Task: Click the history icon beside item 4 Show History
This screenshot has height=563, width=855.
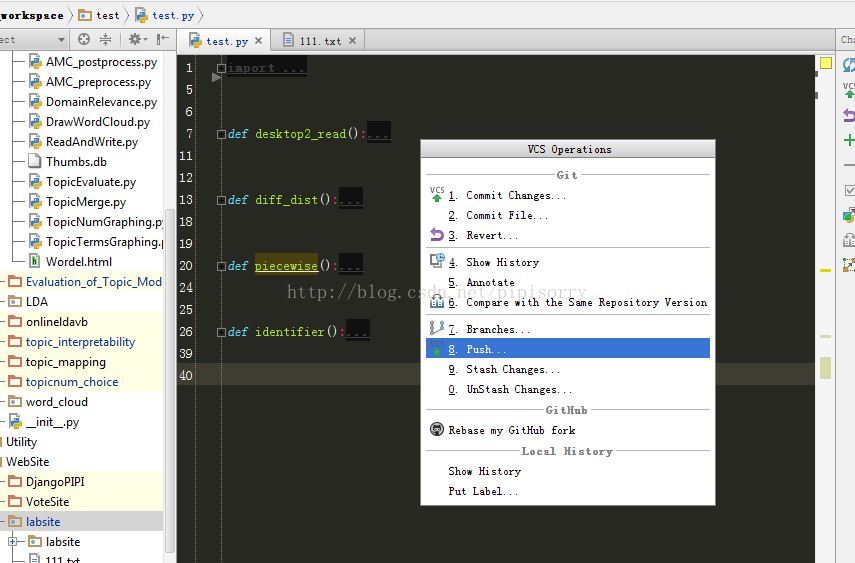Action: coord(437,261)
